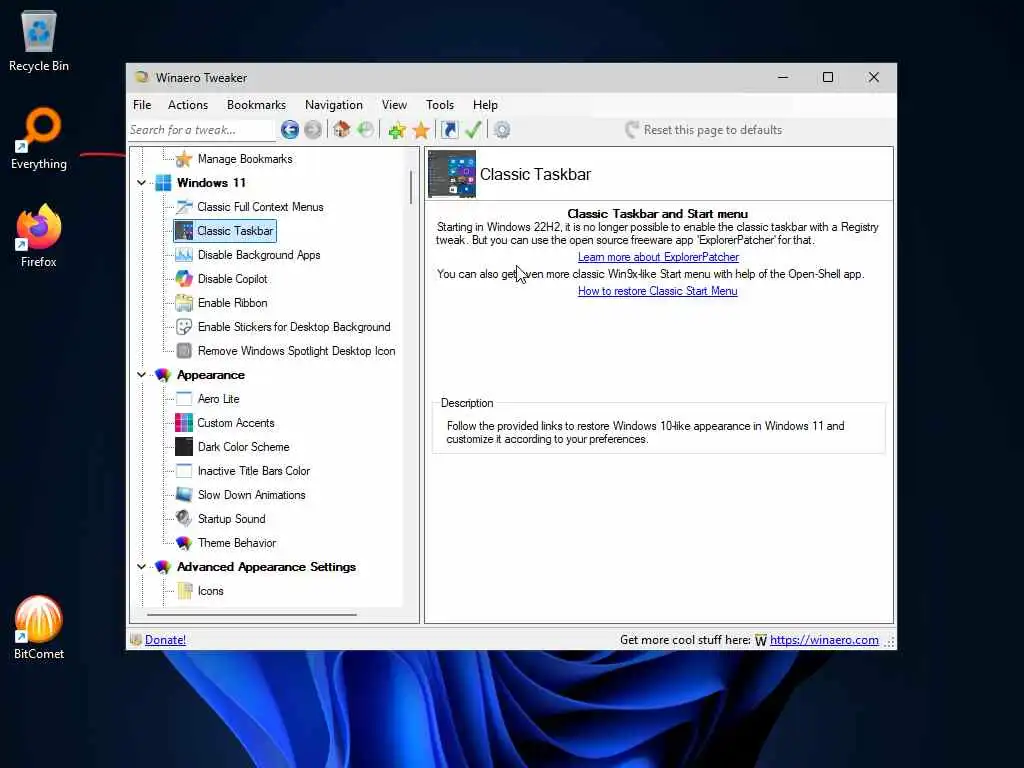
Task: Open the File menu
Action: tap(142, 104)
